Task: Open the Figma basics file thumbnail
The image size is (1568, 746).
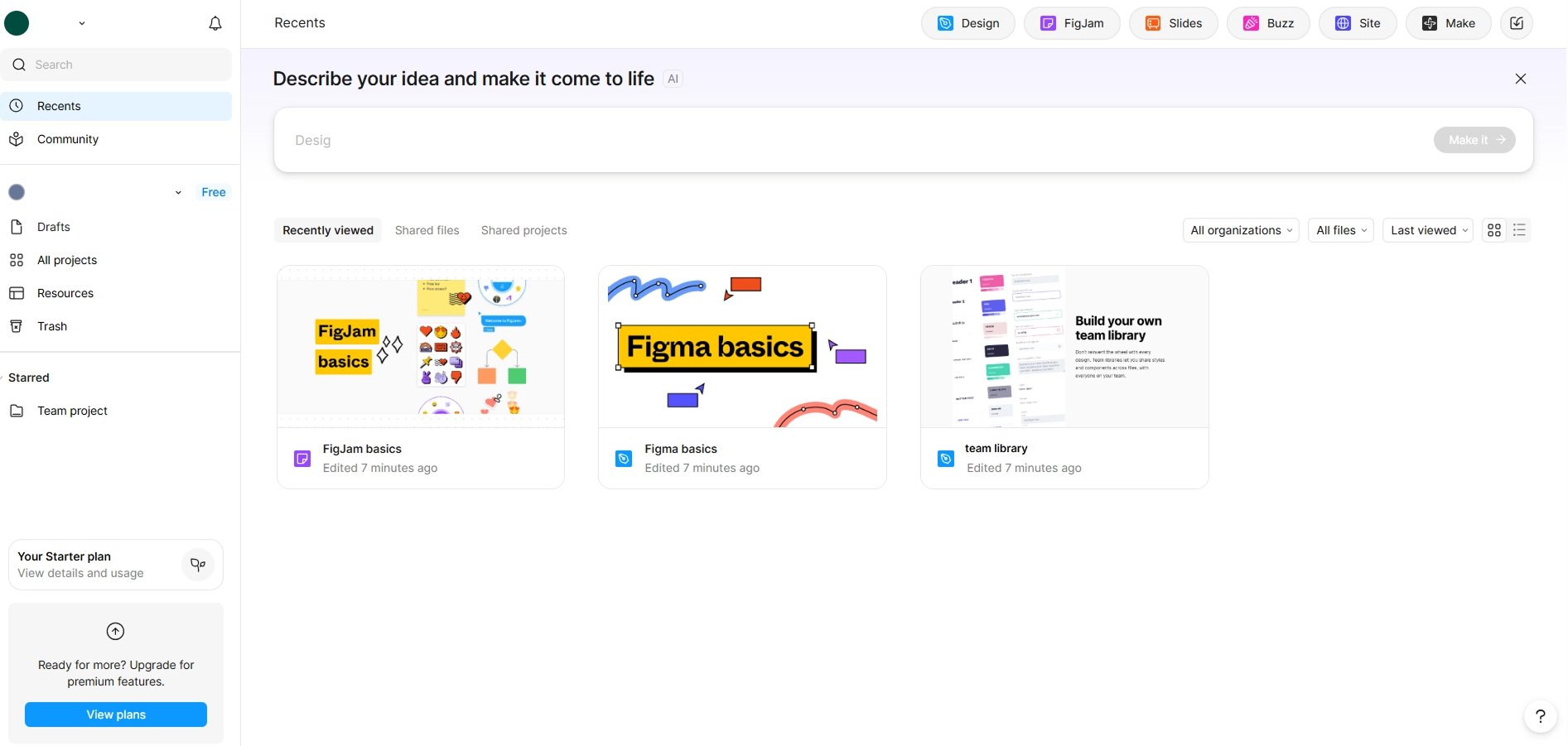Action: (x=741, y=347)
